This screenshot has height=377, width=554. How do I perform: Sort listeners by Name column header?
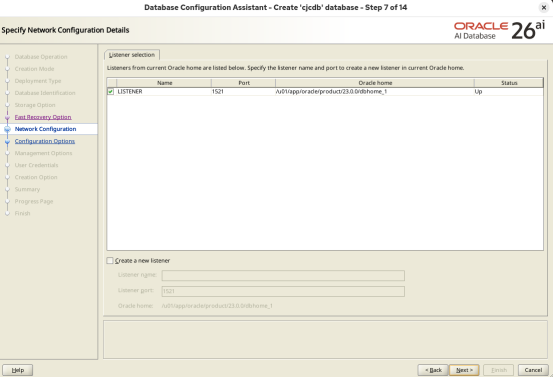coord(164,83)
